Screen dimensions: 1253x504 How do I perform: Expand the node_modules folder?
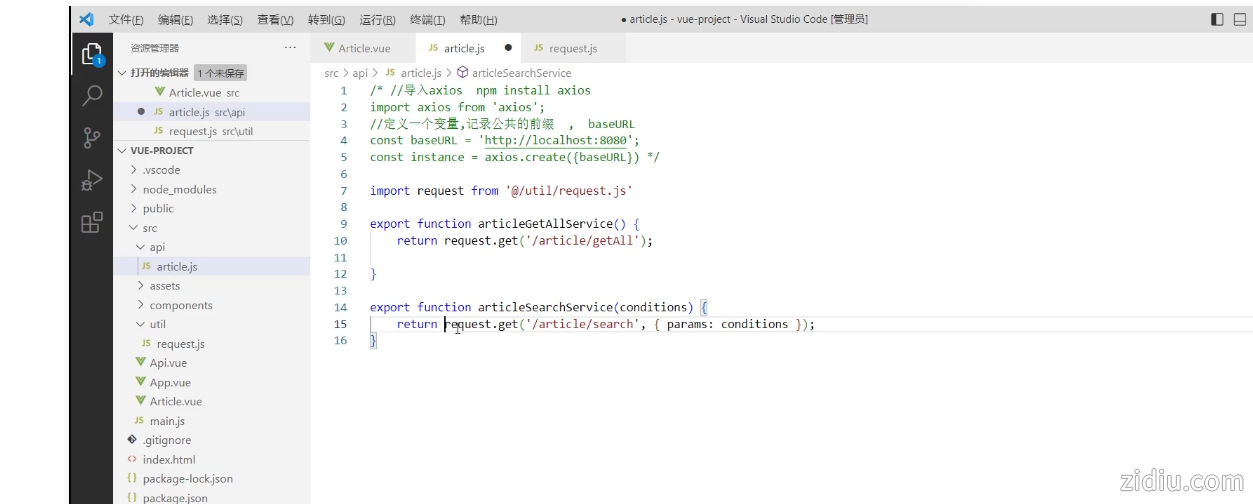(x=179, y=189)
